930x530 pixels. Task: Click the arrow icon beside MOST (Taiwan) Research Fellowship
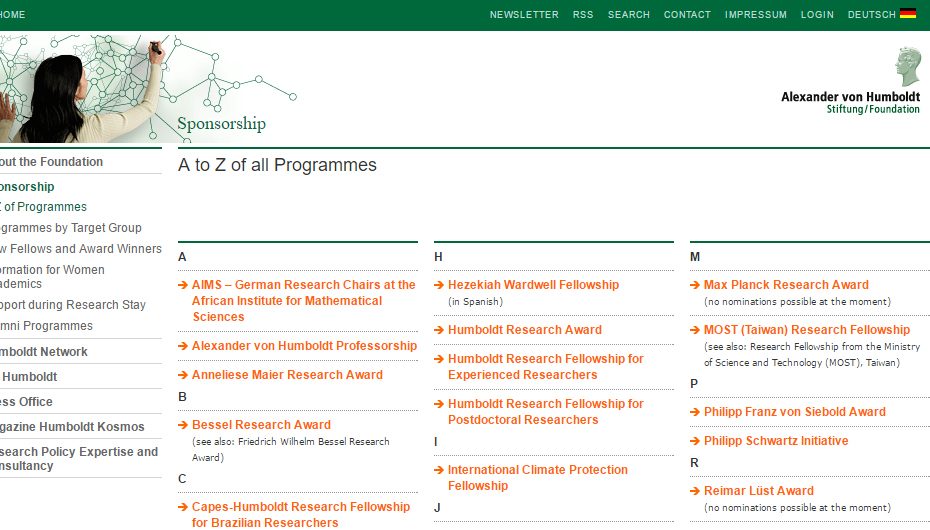695,330
